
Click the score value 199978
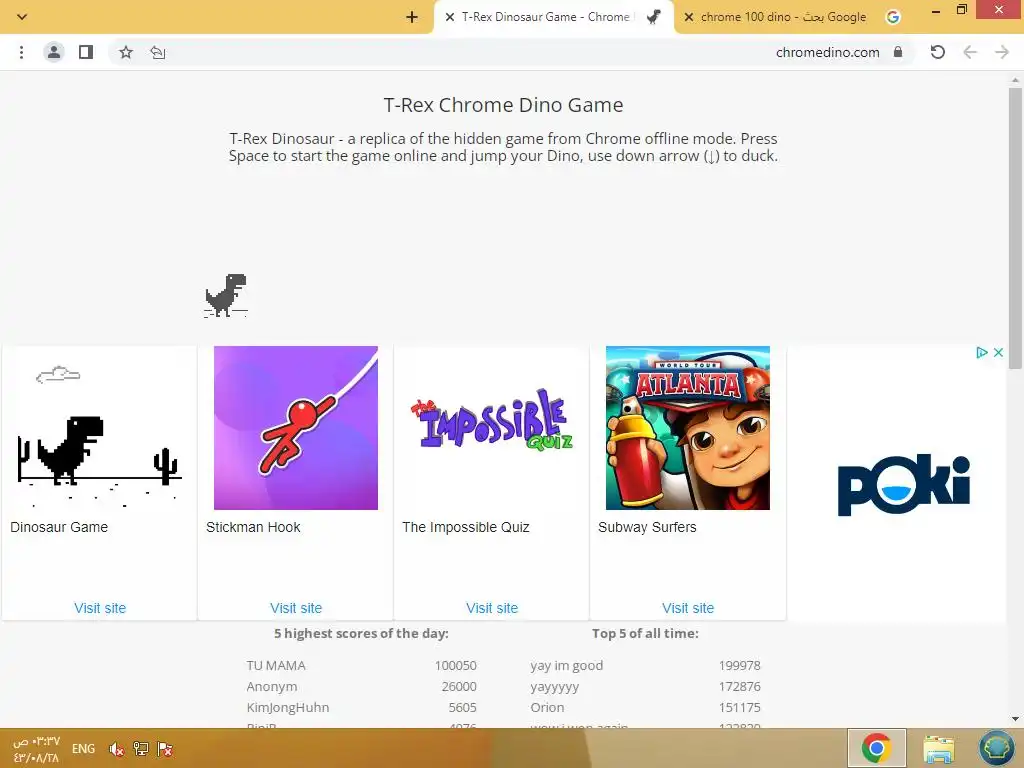coord(739,665)
